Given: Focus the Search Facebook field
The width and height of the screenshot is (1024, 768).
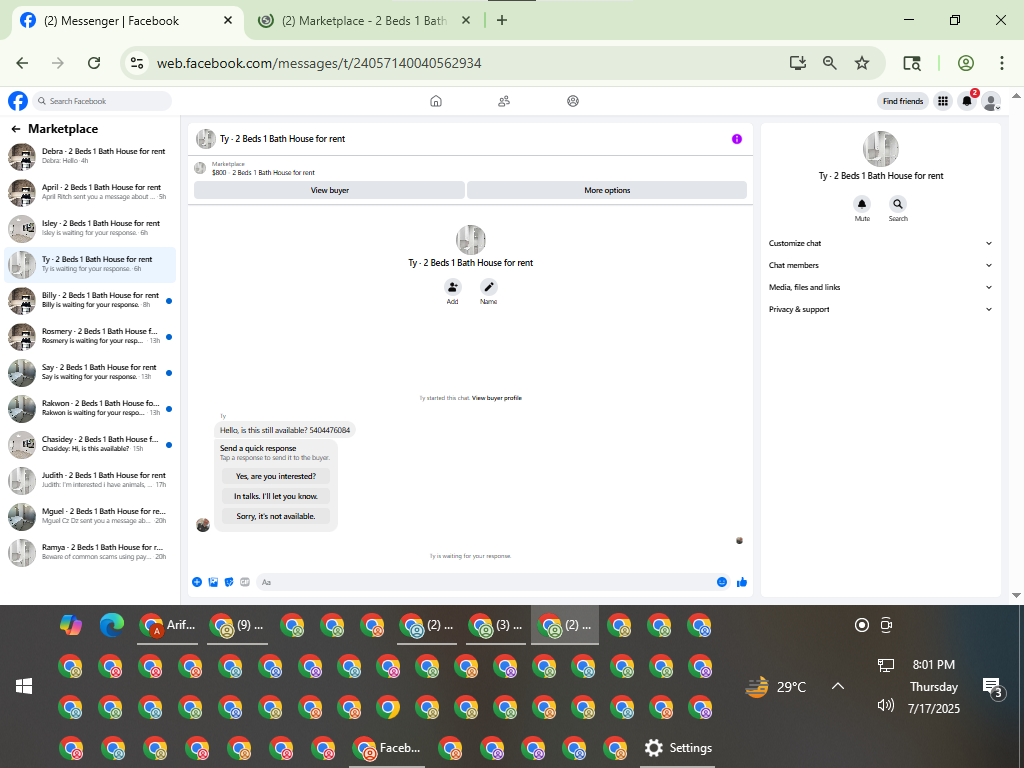Looking at the screenshot, I should point(103,101).
